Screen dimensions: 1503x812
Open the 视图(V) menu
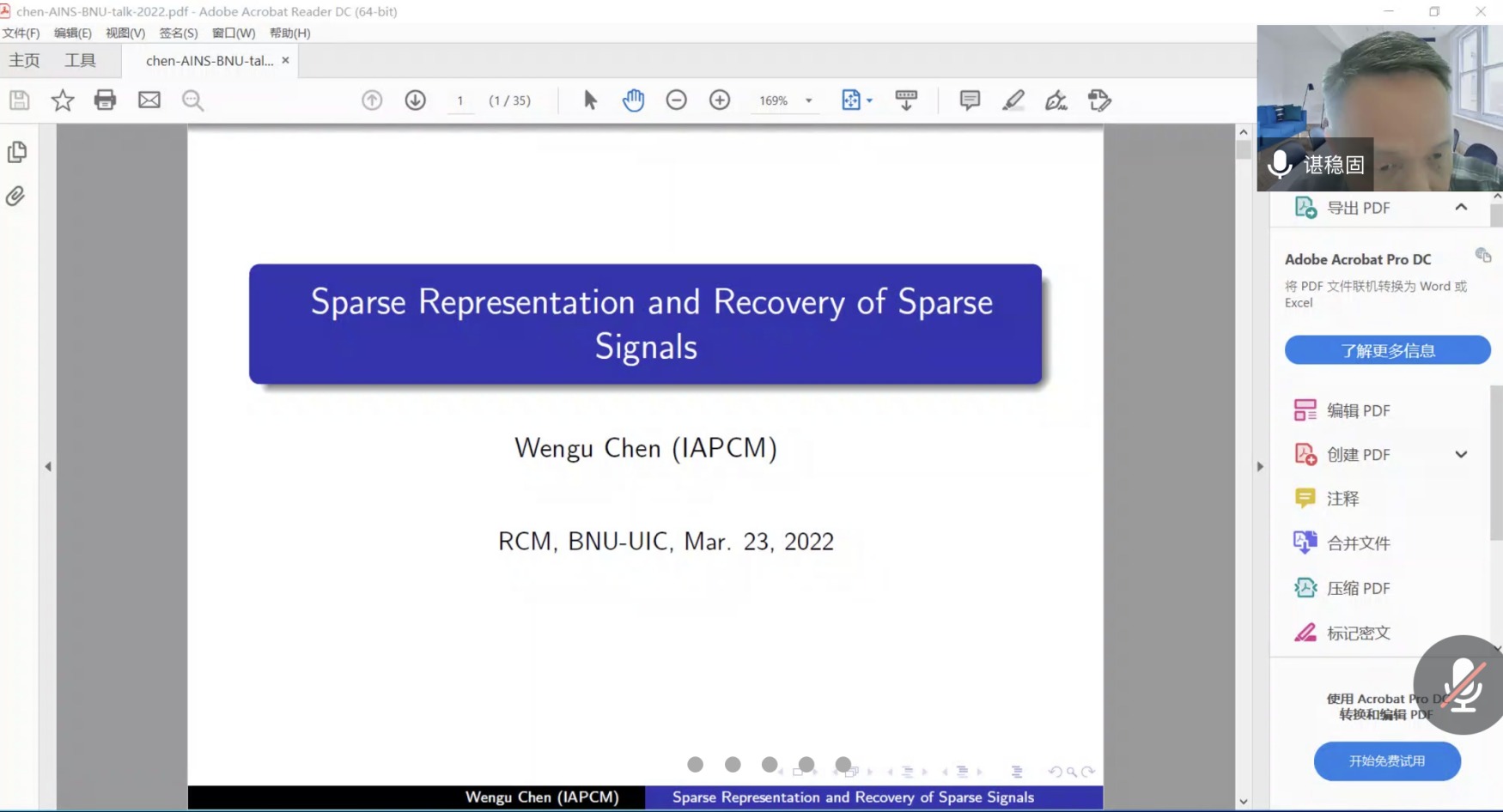[125, 33]
